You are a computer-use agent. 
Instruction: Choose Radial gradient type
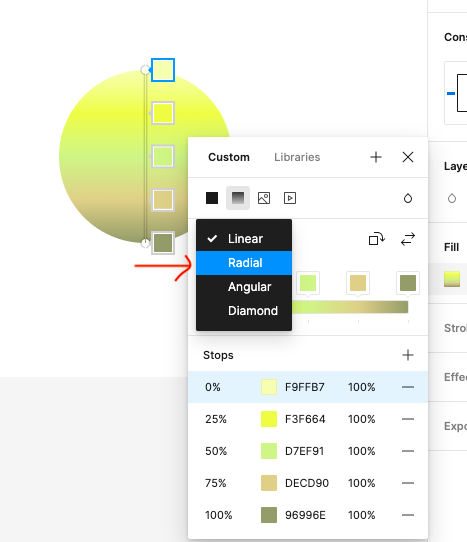[244, 263]
